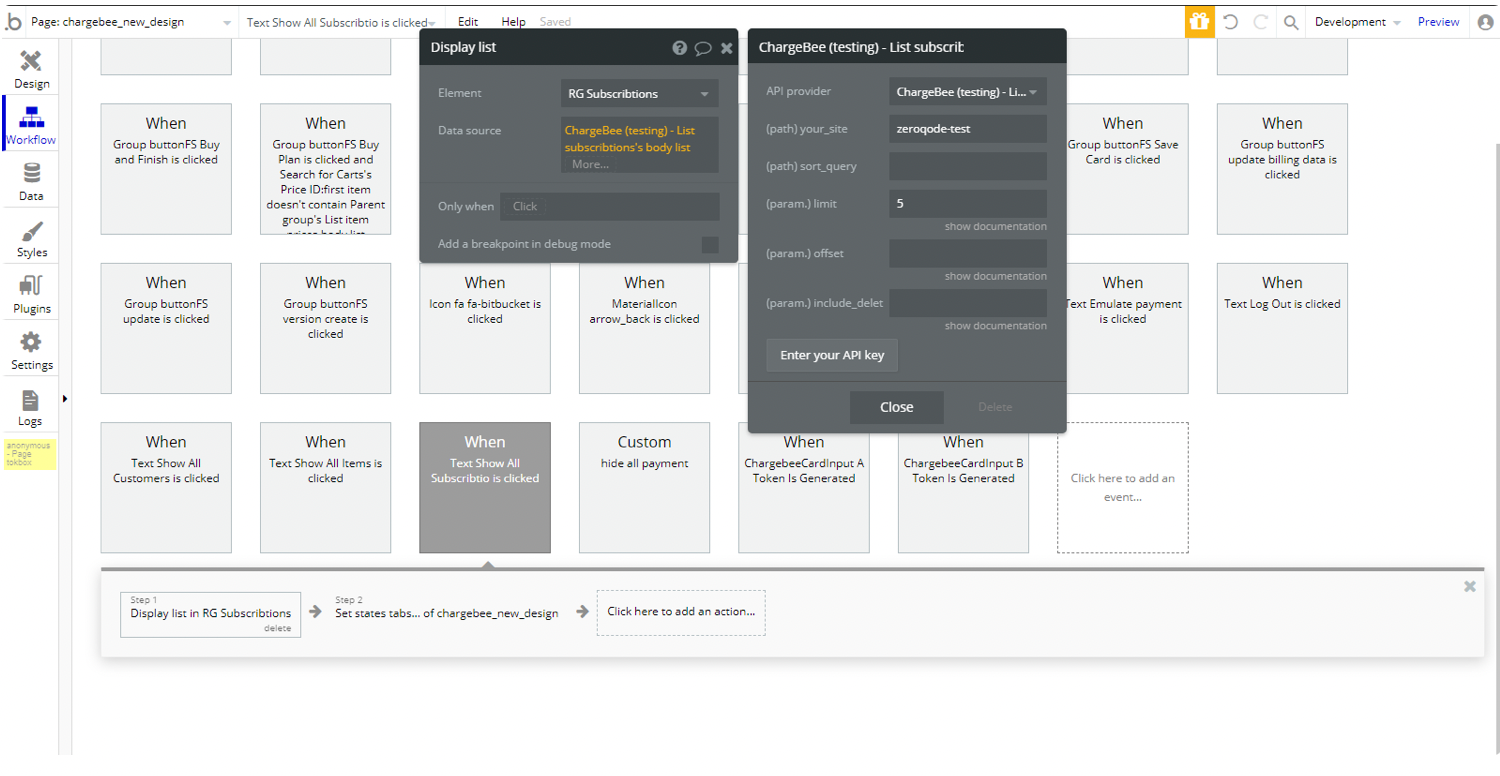Click the gift icon in top bar
This screenshot has width=1500, height=776.
point(1199,21)
